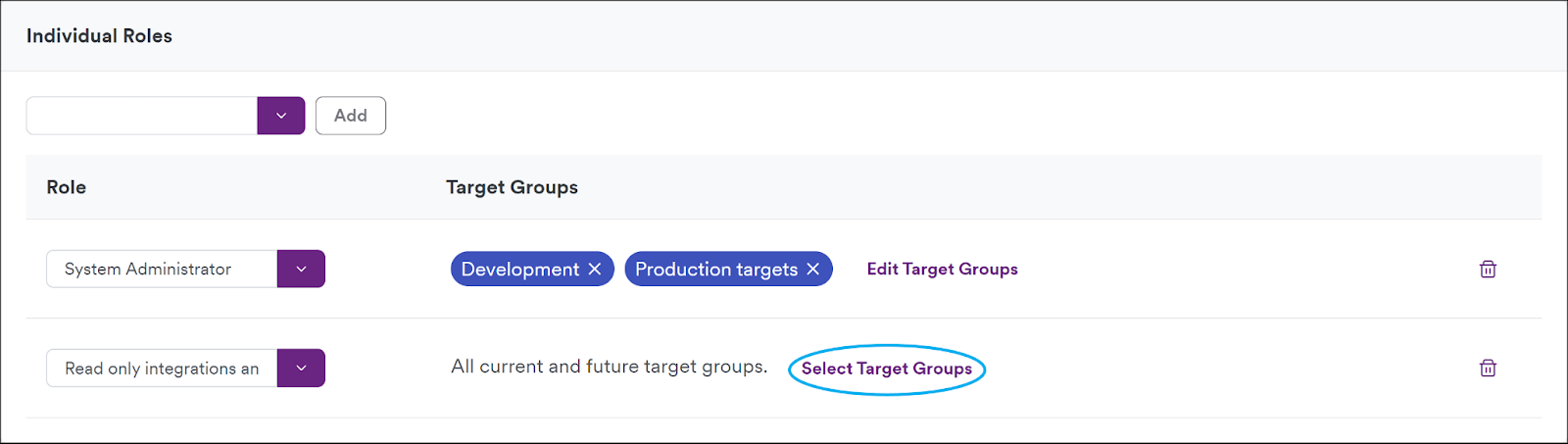Remove the Development target group chip

[x=595, y=269]
